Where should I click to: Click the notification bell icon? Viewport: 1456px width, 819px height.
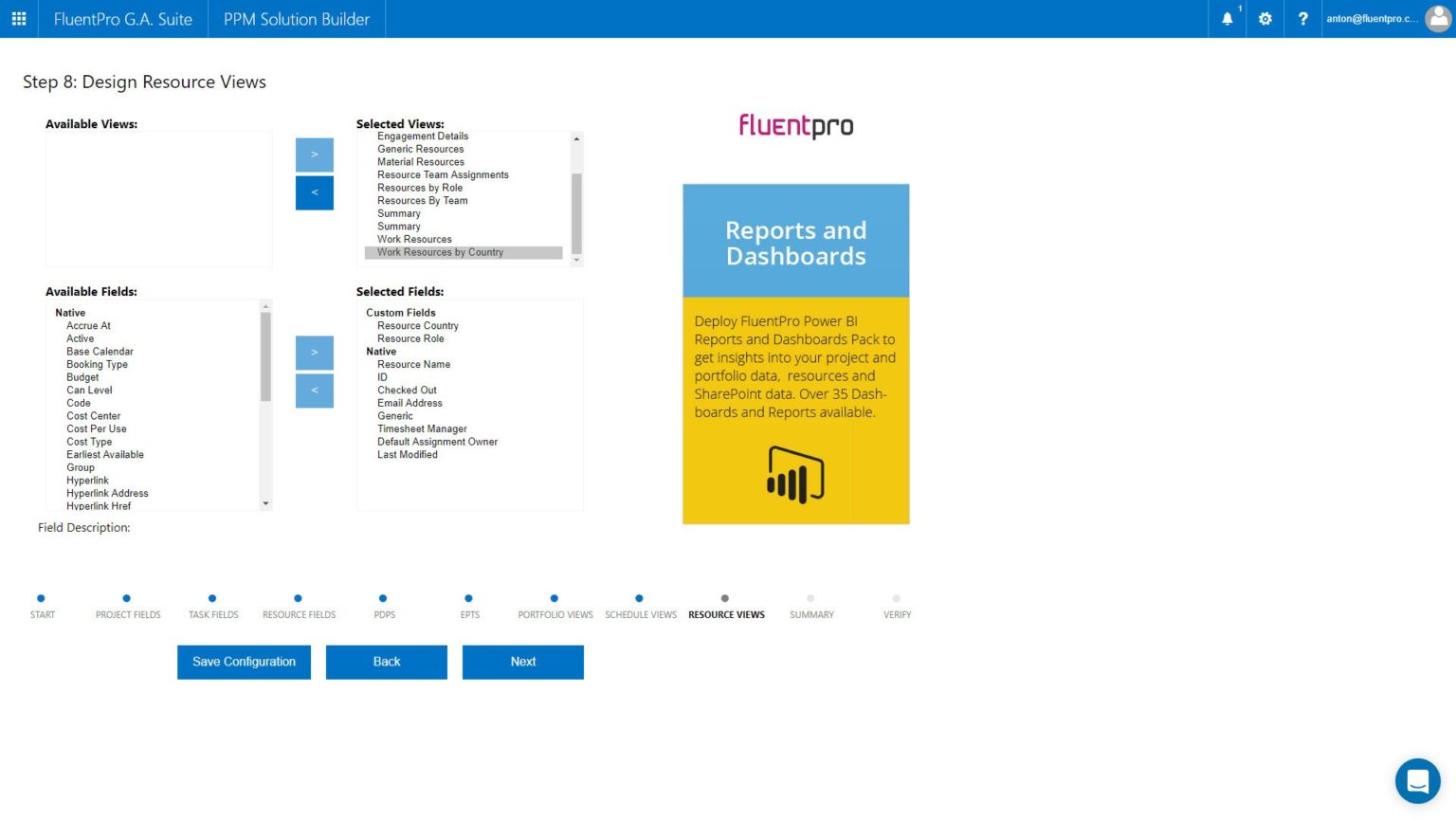click(1226, 18)
